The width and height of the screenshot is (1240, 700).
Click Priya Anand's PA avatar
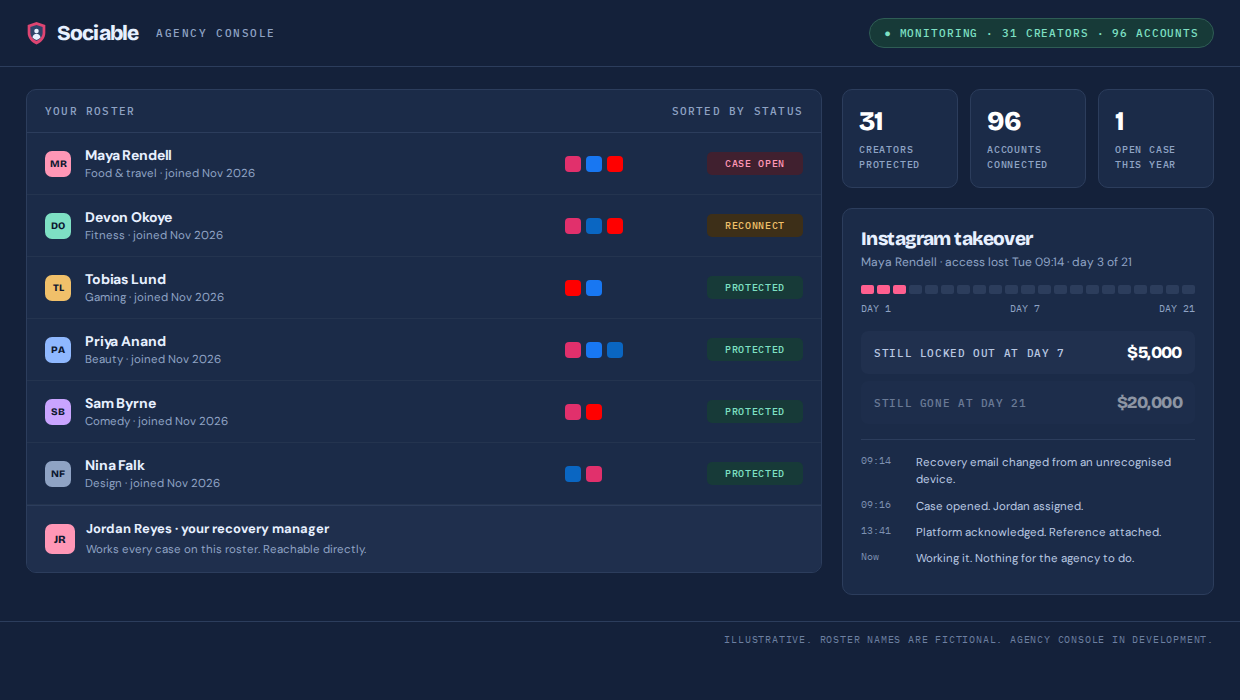[x=58, y=350]
